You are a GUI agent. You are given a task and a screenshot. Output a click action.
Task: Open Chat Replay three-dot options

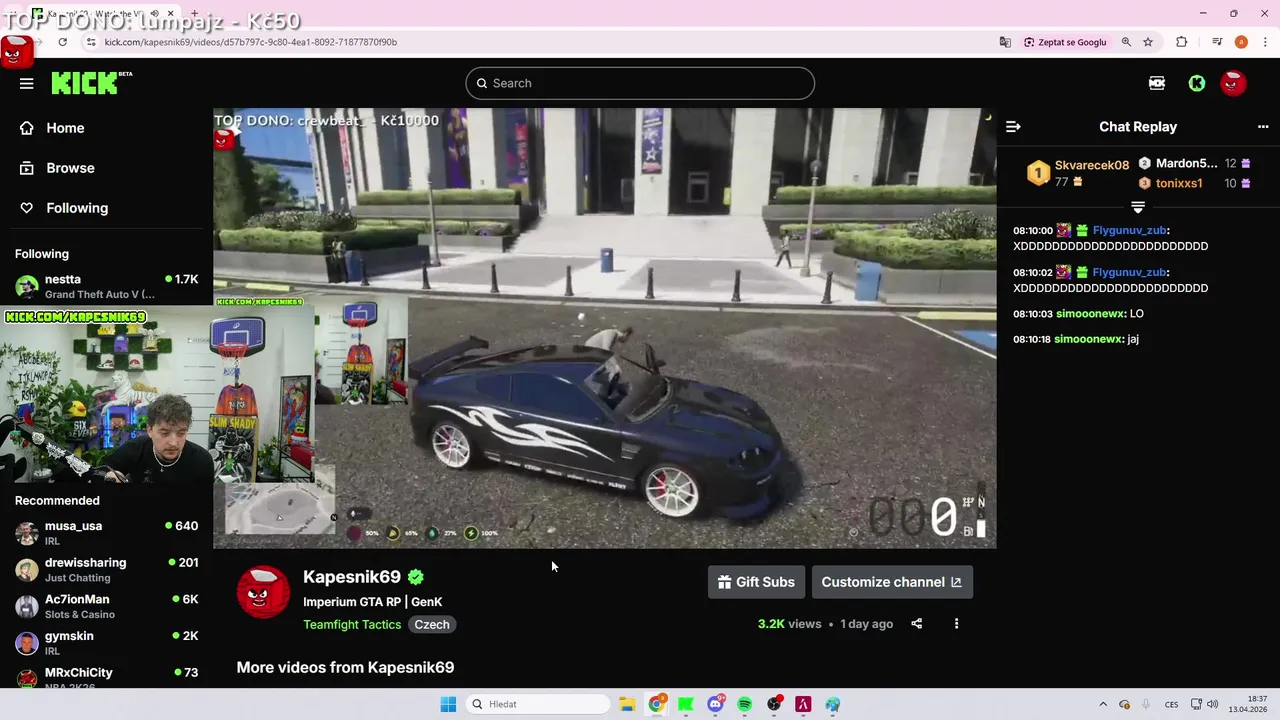point(1263,127)
